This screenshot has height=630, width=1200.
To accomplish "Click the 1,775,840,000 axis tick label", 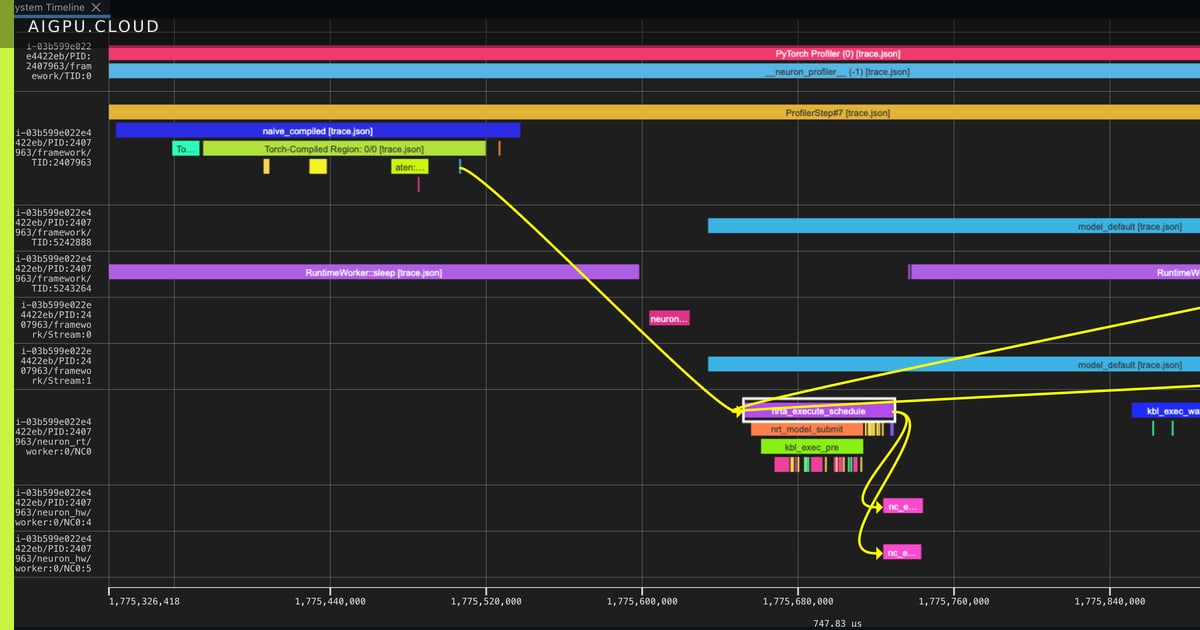I will [x=1110, y=601].
